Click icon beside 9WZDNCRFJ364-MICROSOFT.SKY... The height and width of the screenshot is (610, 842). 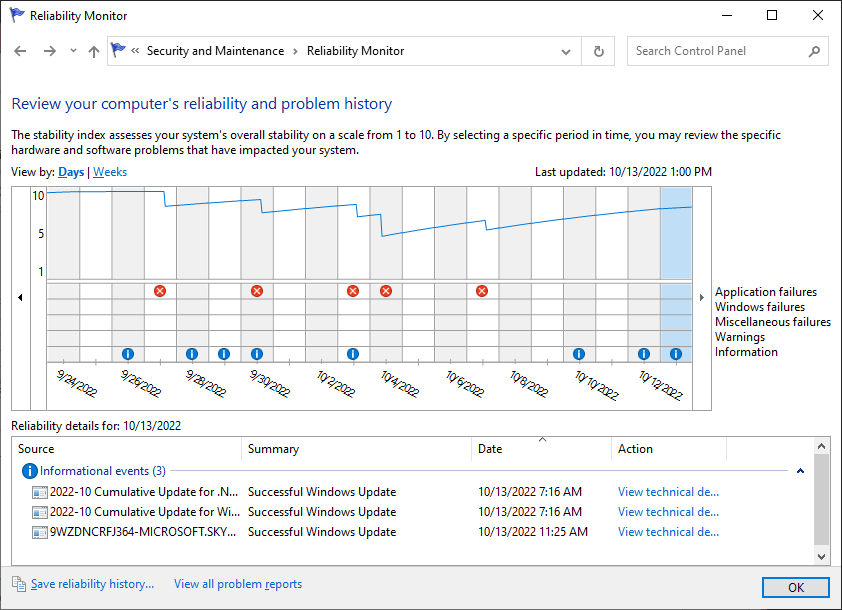[40, 532]
